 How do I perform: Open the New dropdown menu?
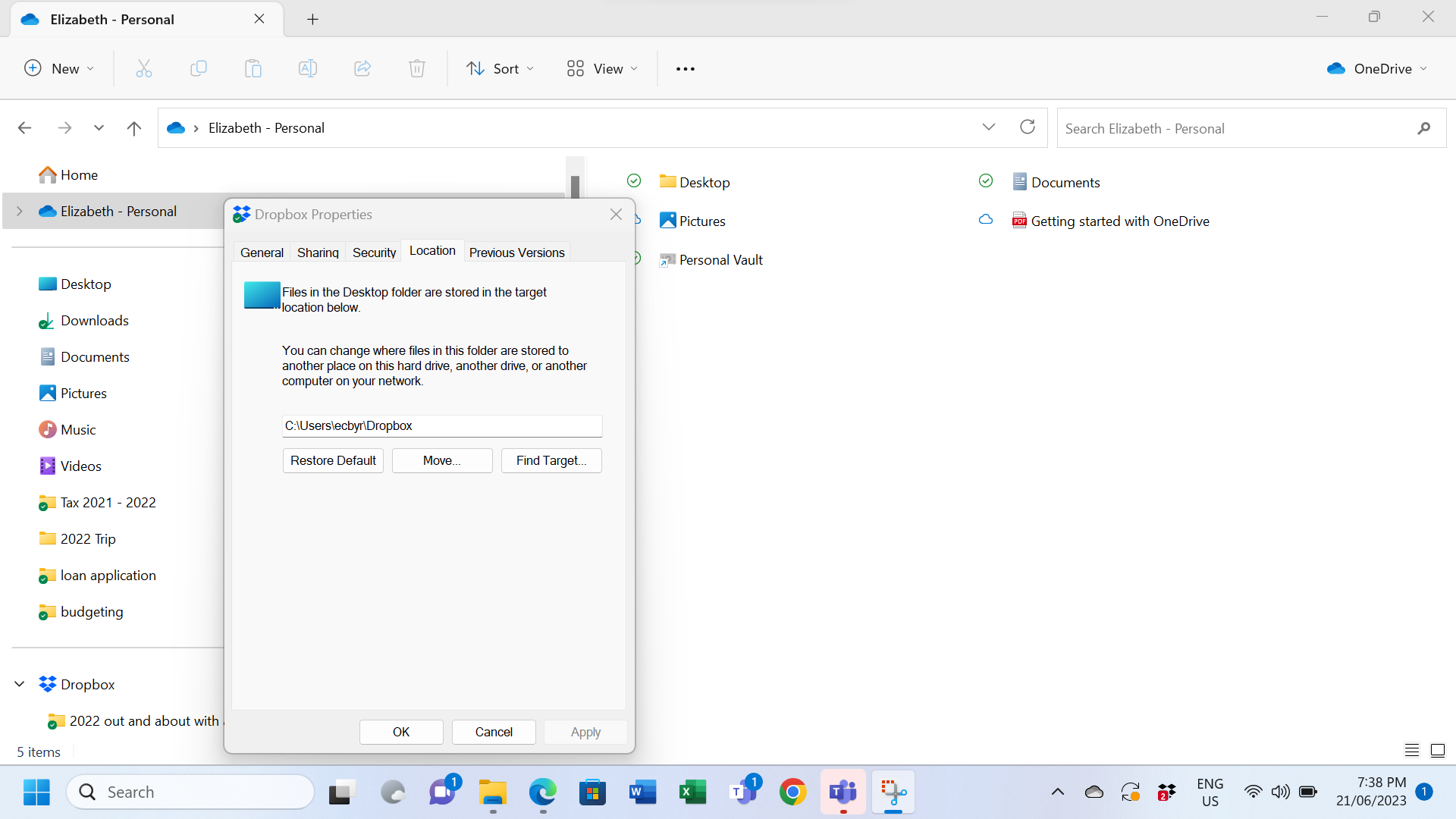pyautogui.click(x=60, y=69)
